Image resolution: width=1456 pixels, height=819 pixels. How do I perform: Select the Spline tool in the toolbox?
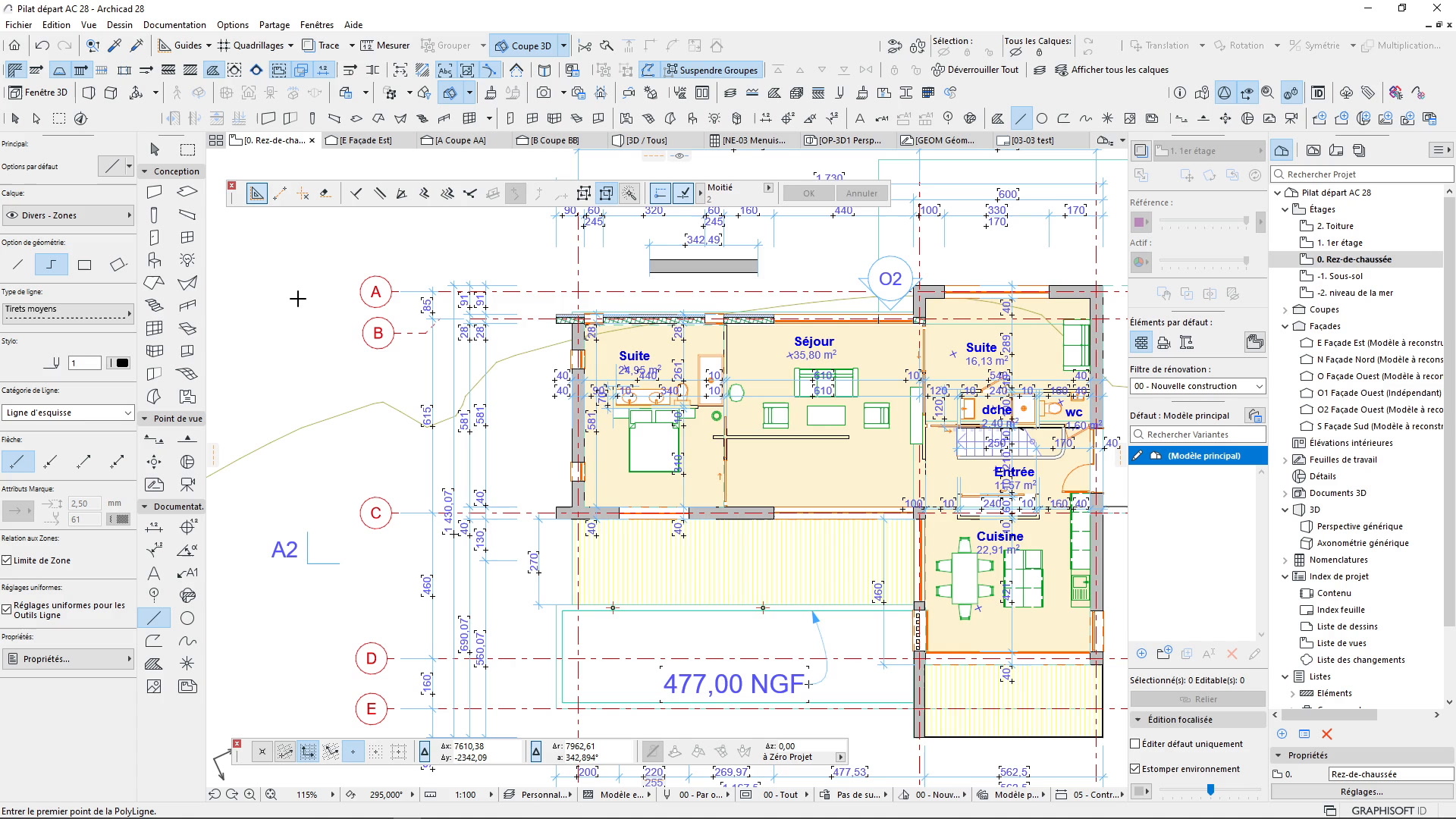[187, 641]
